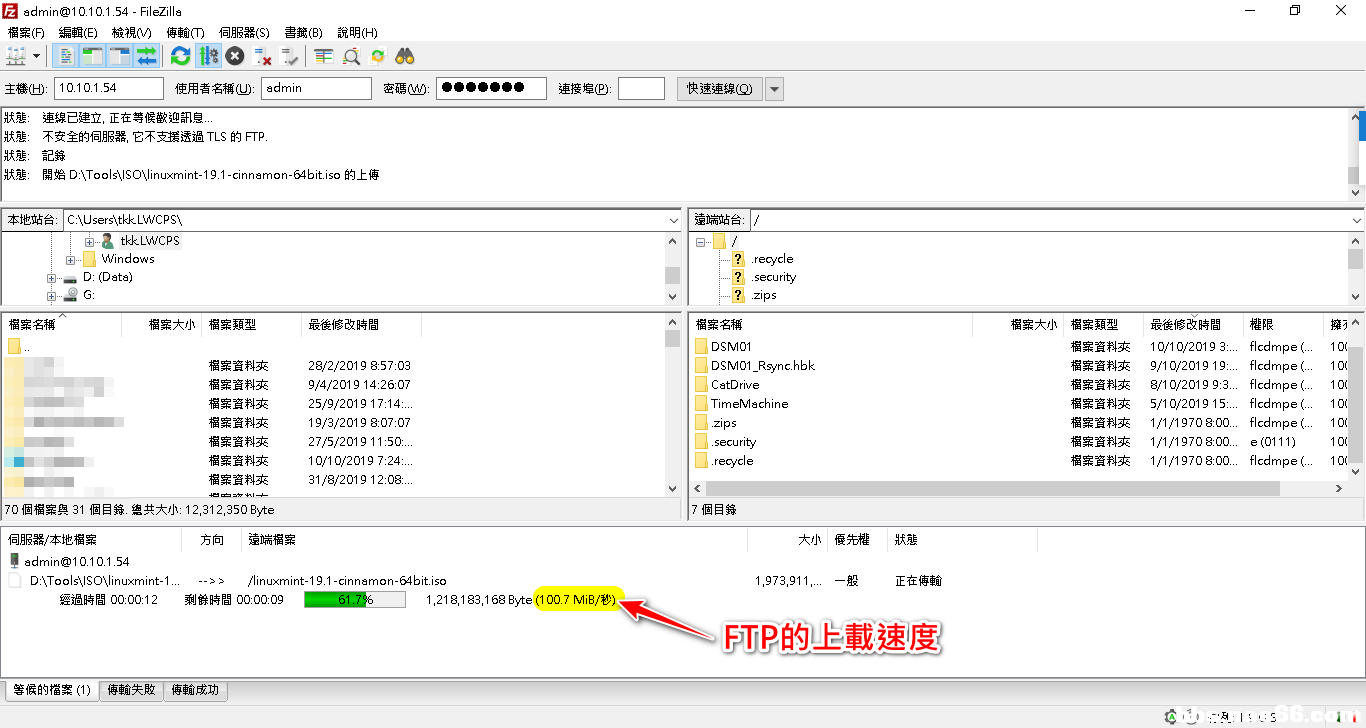Toggle the remote directory tree view
The height and width of the screenshot is (728, 1366).
[120, 56]
